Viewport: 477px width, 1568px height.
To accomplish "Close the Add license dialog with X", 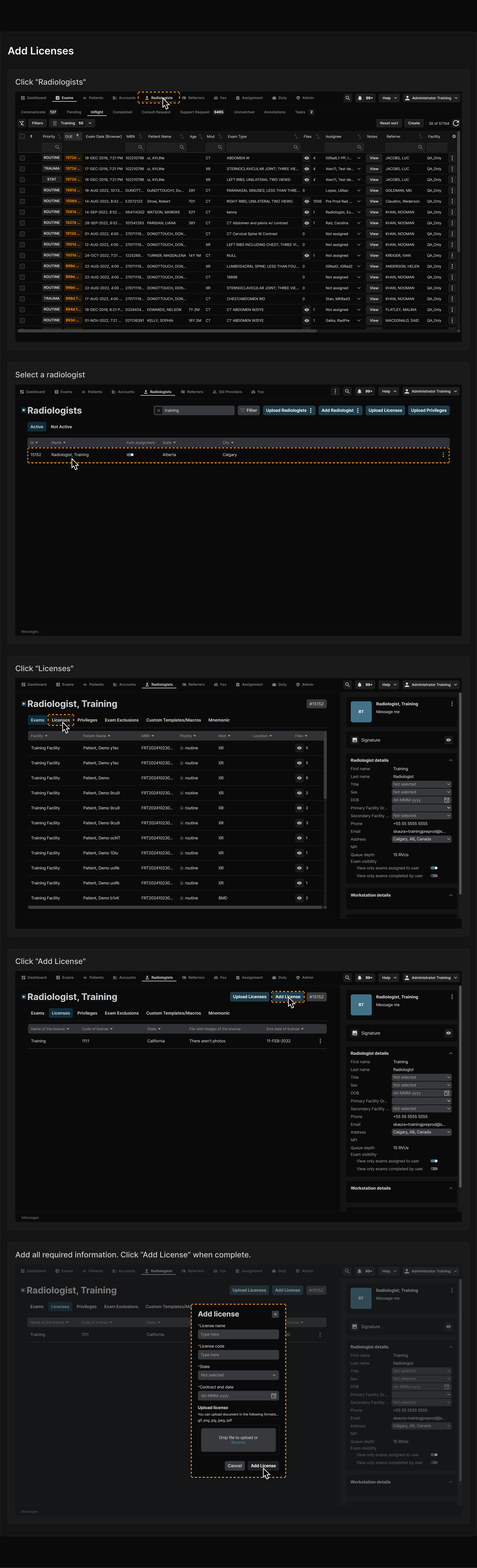I will tap(275, 1314).
